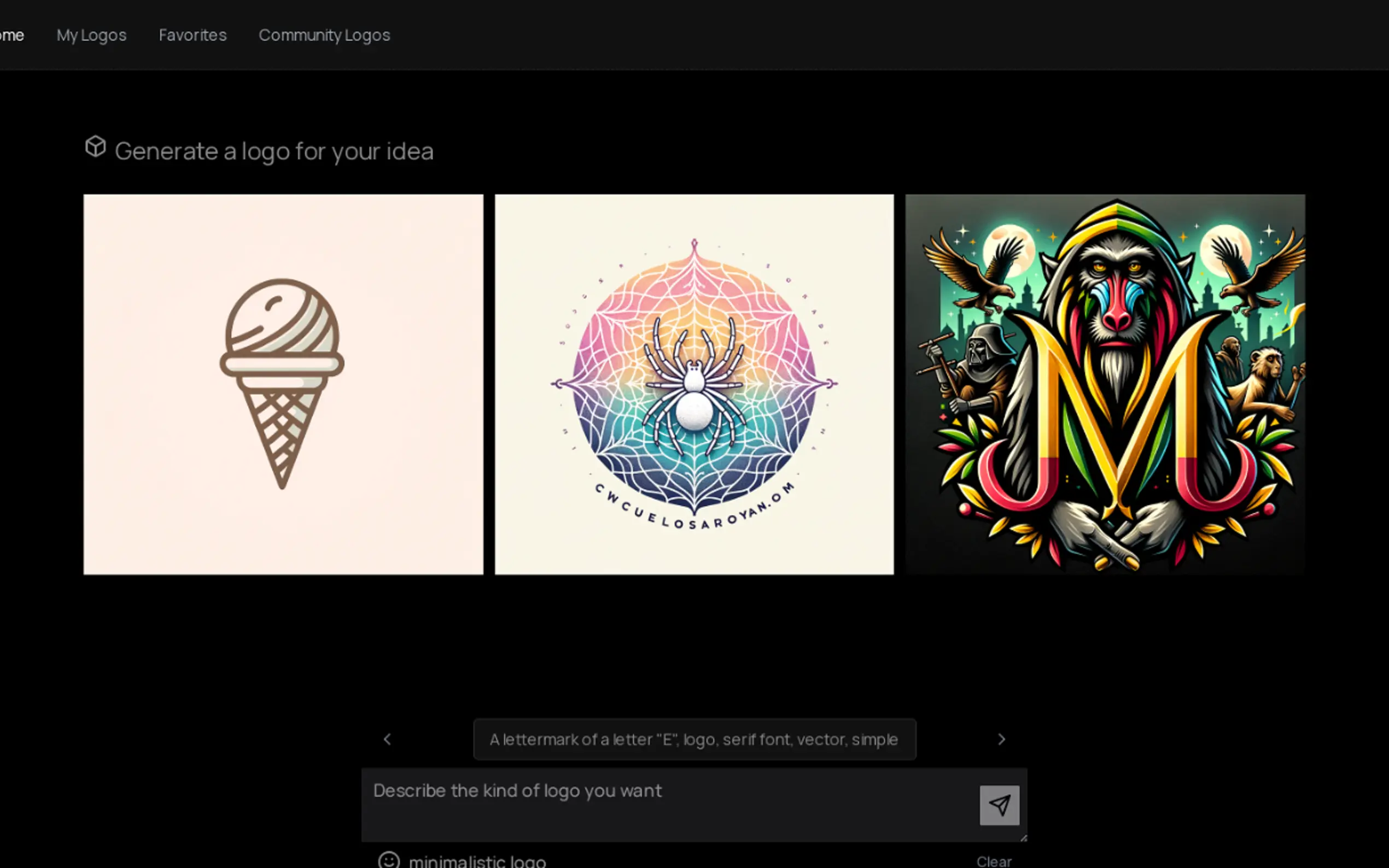This screenshot has height=868, width=1389.
Task: Focus the "Describe the kind of logo" text box
Action: [x=669, y=805]
